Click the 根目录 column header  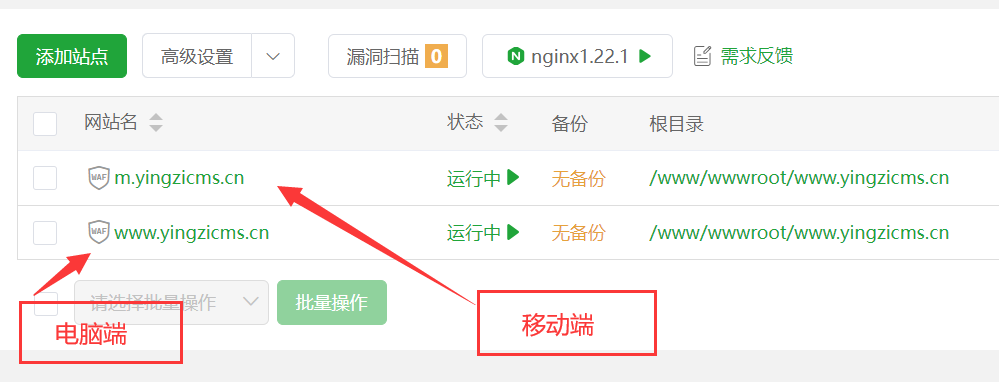click(x=676, y=124)
